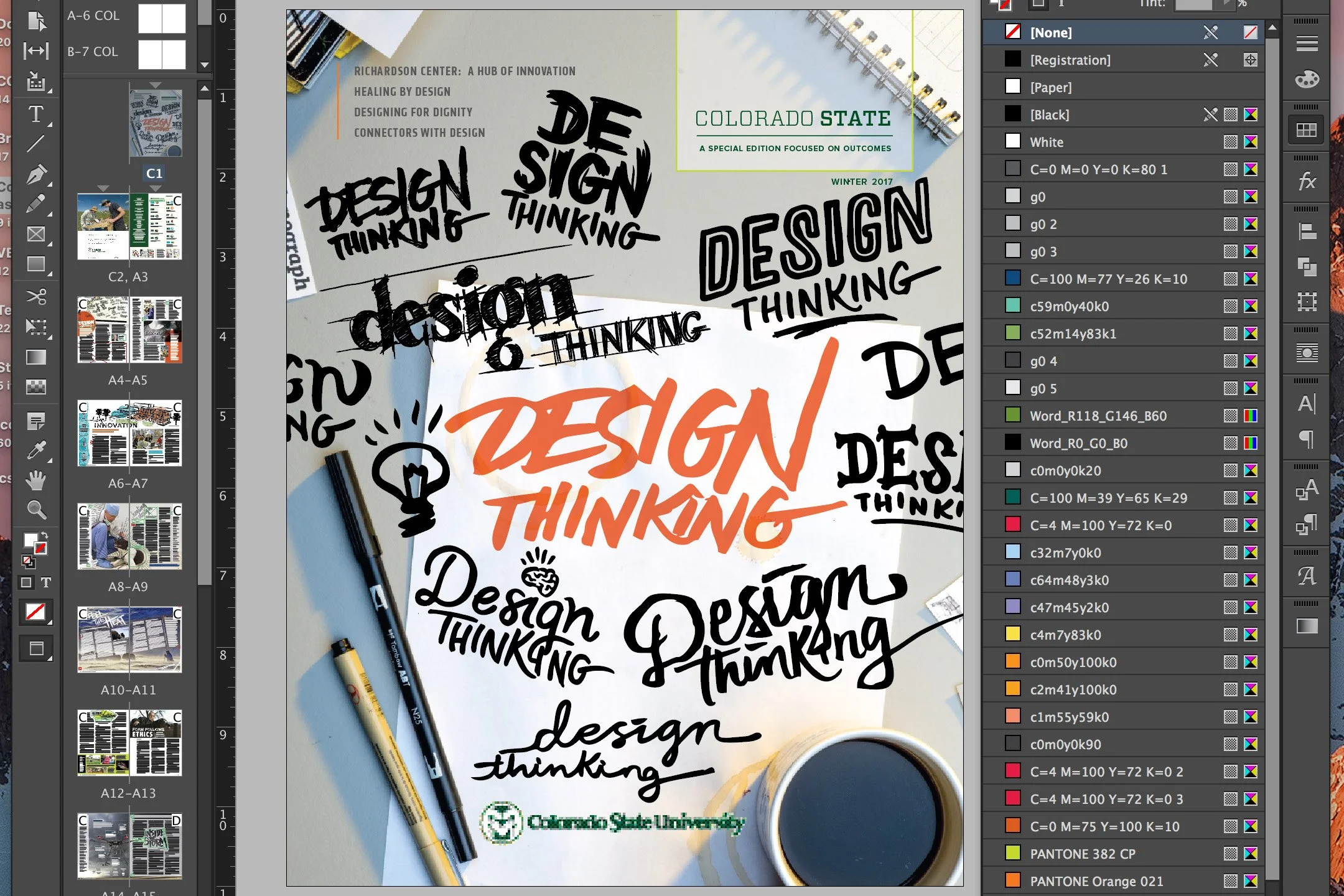Image resolution: width=1344 pixels, height=896 pixels.
Task: Open the Glyphs panel icon
Action: coord(1307,576)
